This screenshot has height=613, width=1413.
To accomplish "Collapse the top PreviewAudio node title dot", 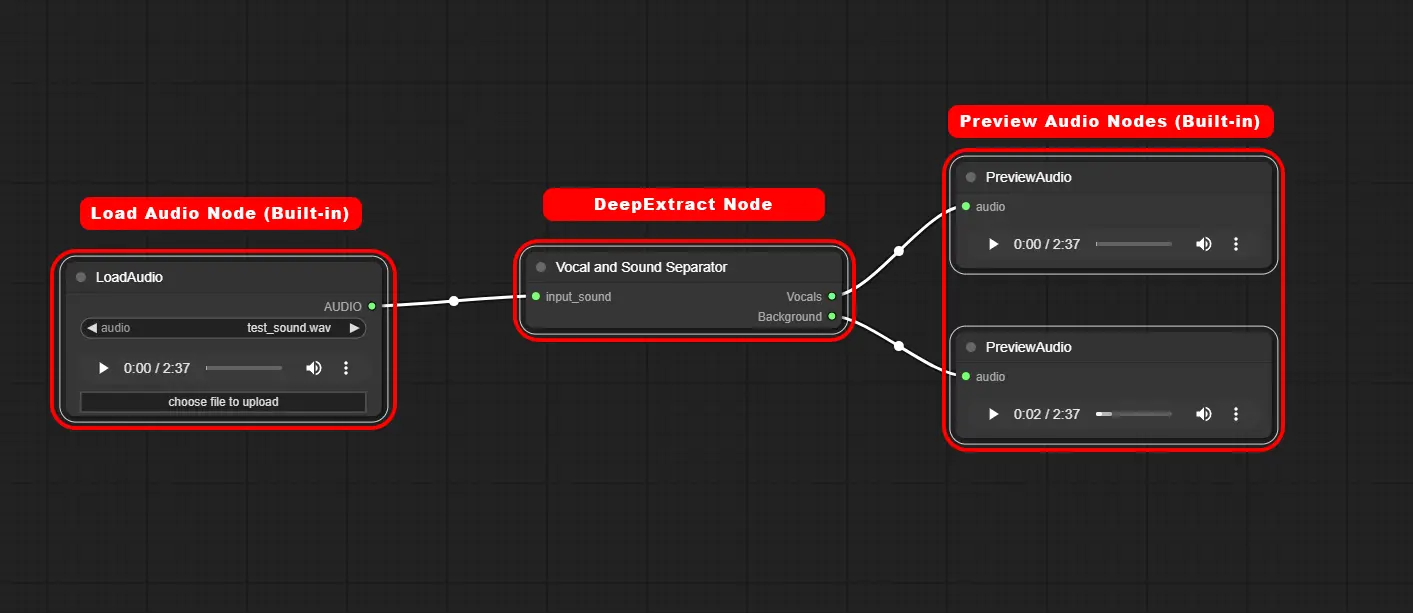I will click(x=970, y=177).
